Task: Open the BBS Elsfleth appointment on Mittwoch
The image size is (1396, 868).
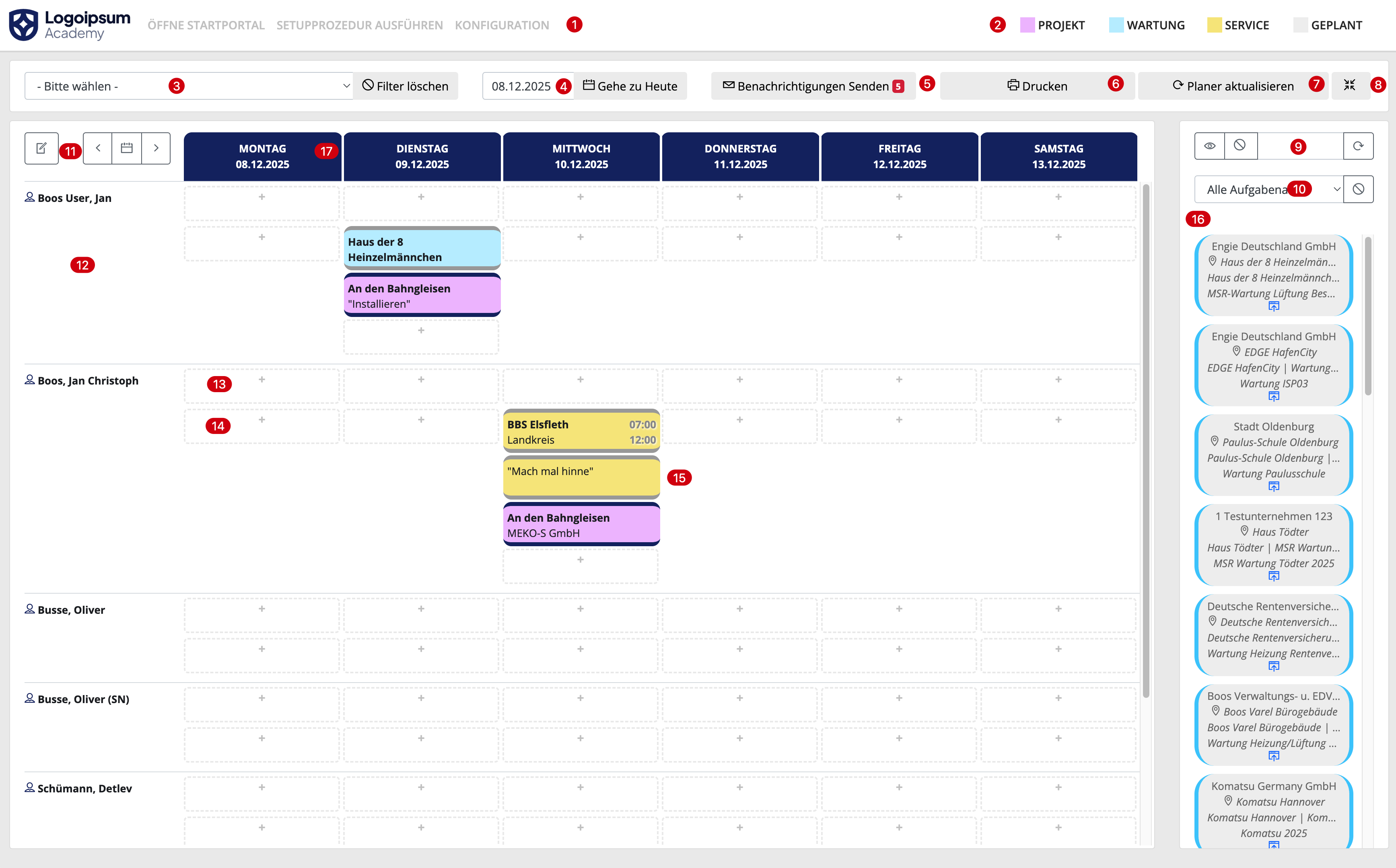Action: pos(581,432)
